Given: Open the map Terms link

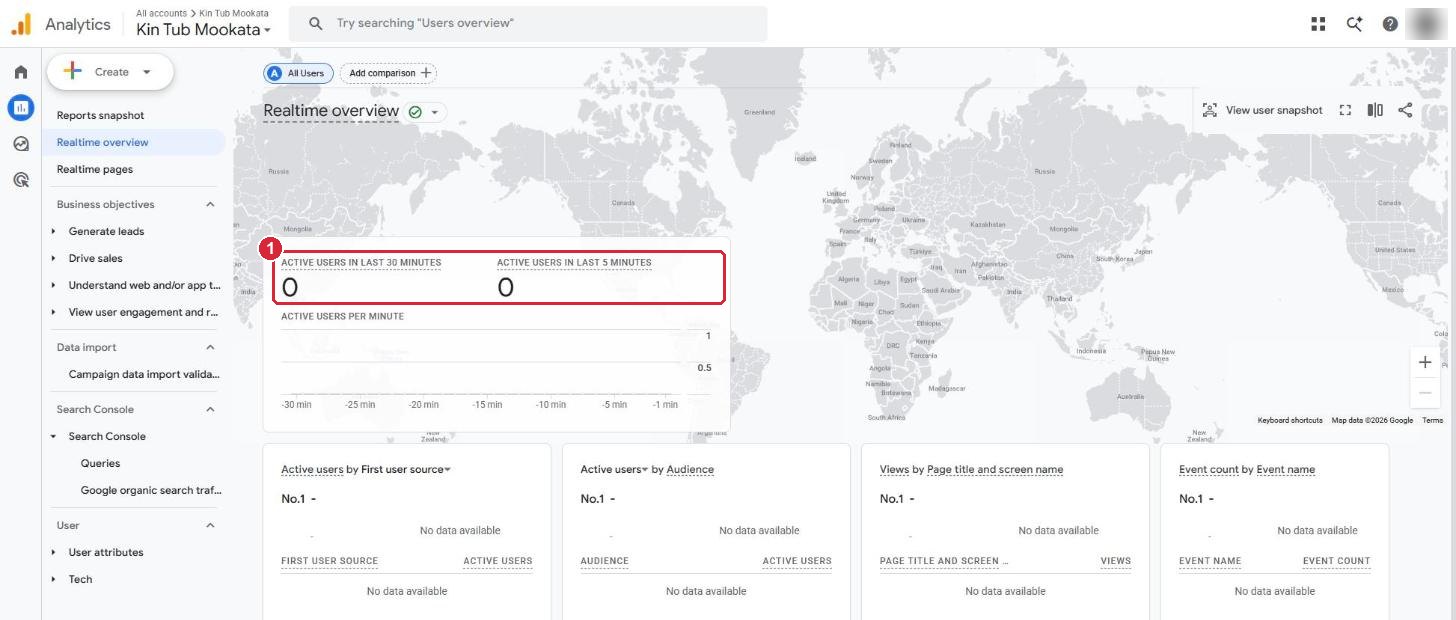Looking at the screenshot, I should tap(1432, 420).
